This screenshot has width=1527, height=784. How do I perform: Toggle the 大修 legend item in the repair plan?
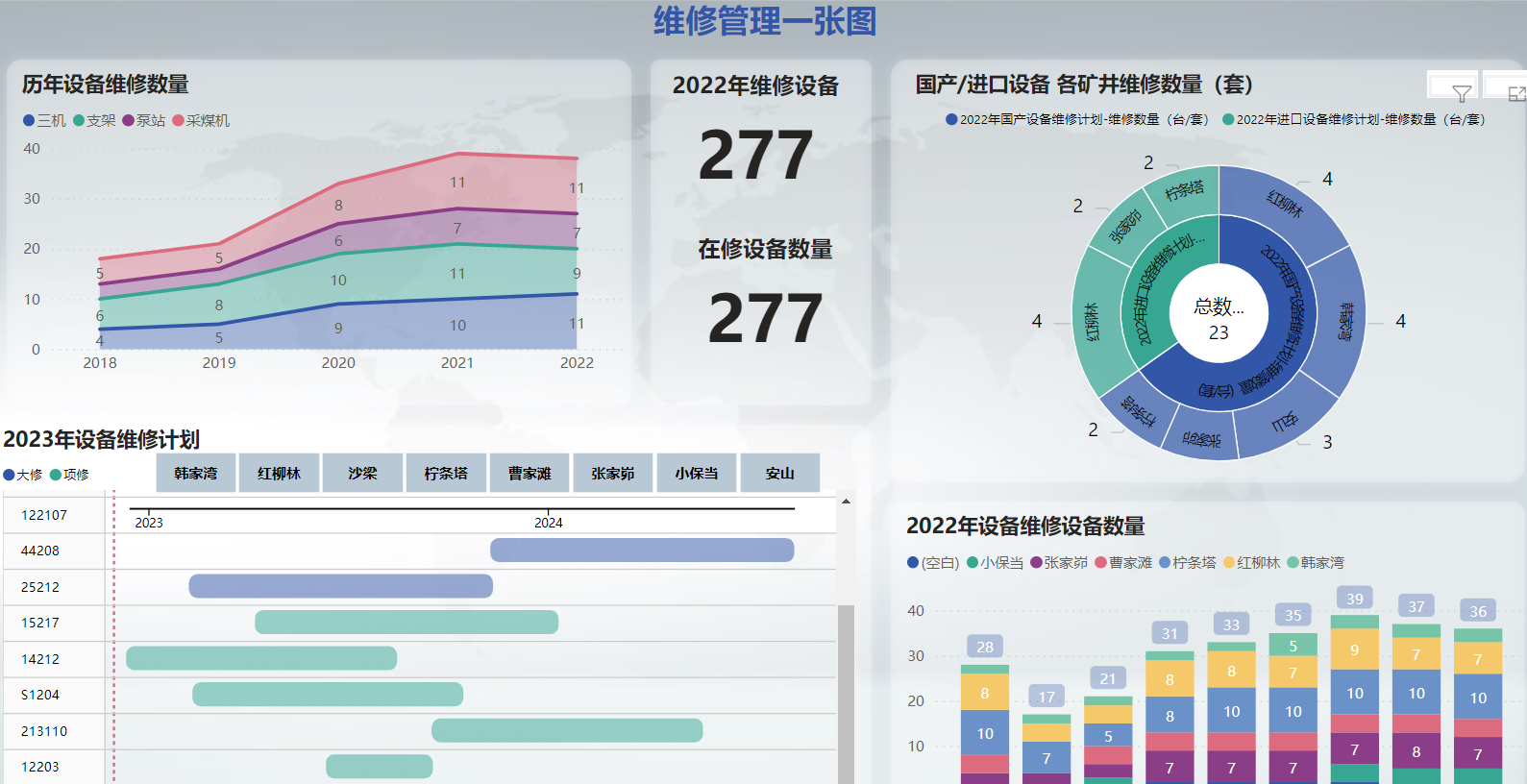23,475
